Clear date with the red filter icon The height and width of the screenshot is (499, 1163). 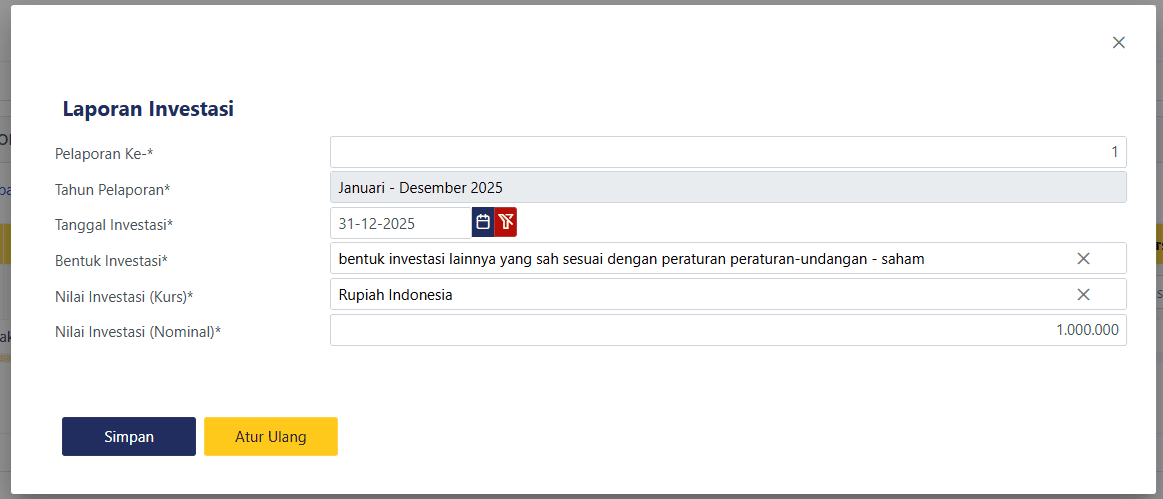[x=506, y=222]
